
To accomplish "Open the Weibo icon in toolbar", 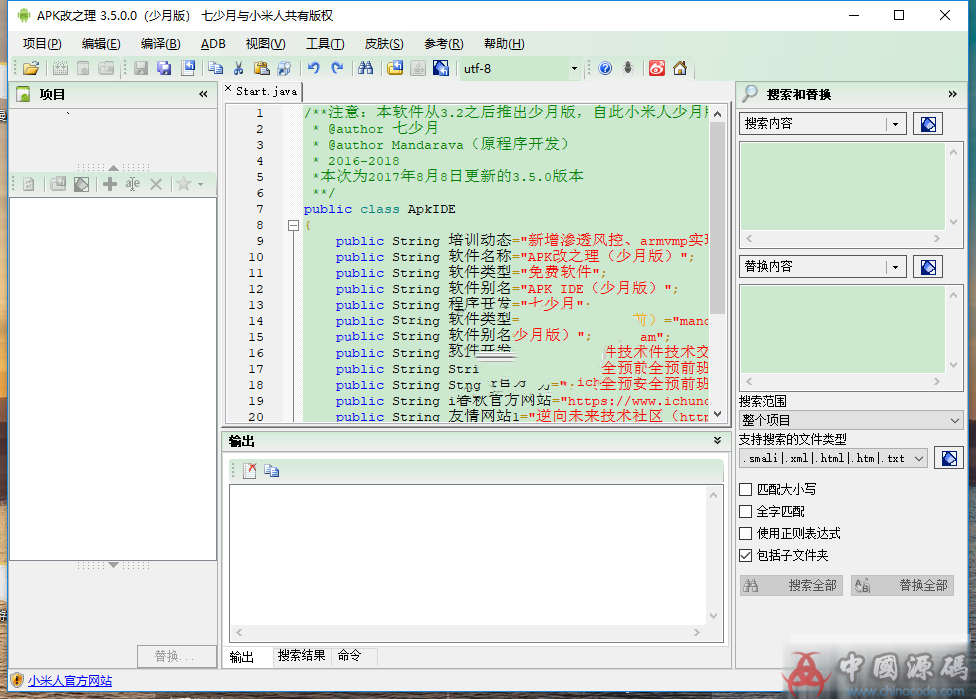I will (657, 68).
